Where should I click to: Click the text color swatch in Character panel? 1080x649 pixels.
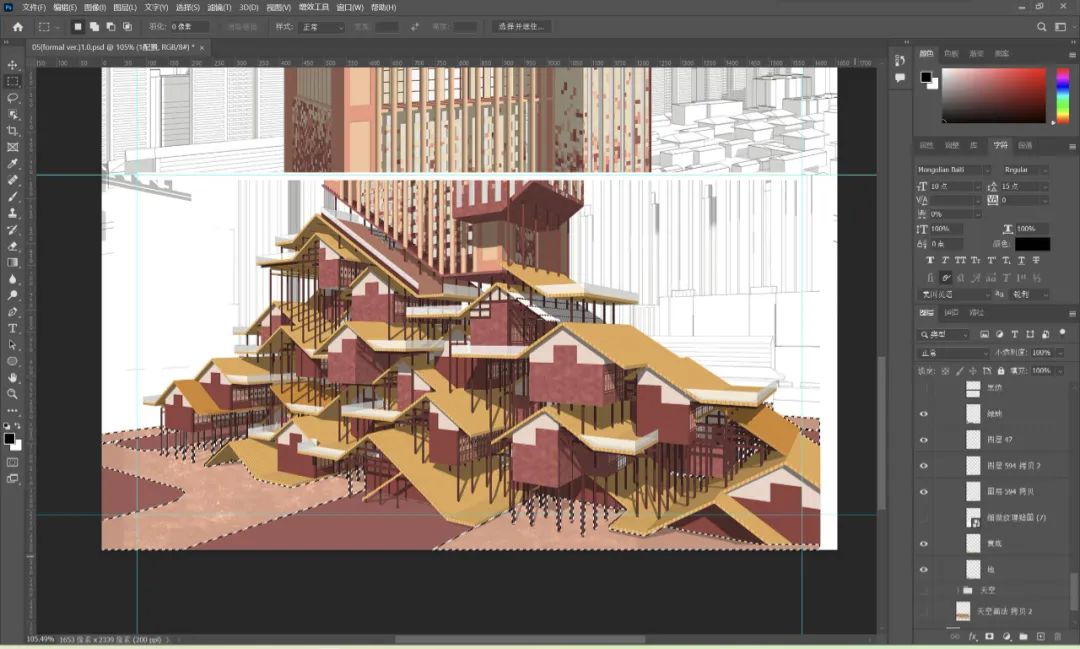pyautogui.click(x=1032, y=244)
